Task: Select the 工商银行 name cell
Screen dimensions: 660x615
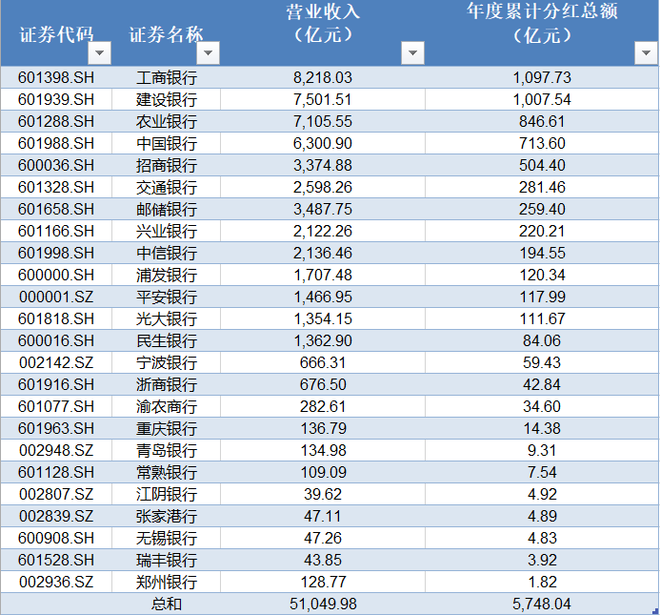Action: coord(166,78)
